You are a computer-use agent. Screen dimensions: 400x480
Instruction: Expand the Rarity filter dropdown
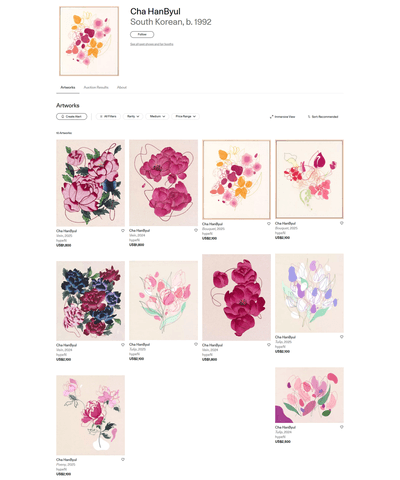point(133,116)
